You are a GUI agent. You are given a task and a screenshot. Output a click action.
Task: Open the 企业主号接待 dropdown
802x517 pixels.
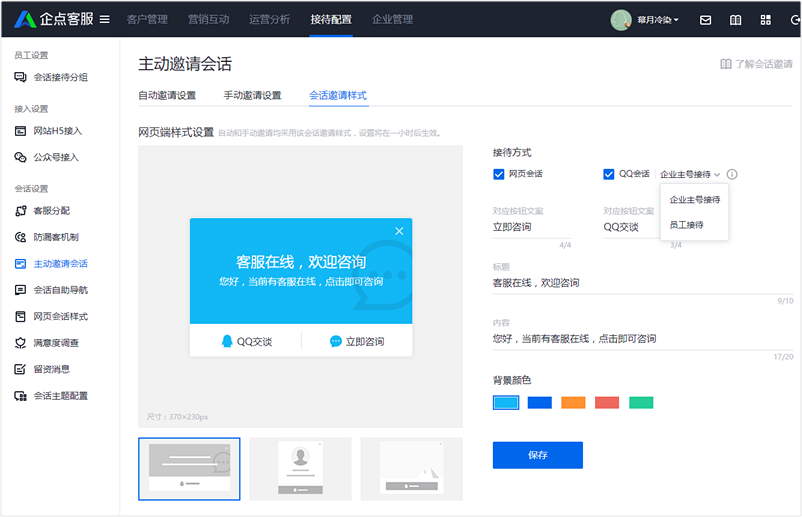click(689, 174)
